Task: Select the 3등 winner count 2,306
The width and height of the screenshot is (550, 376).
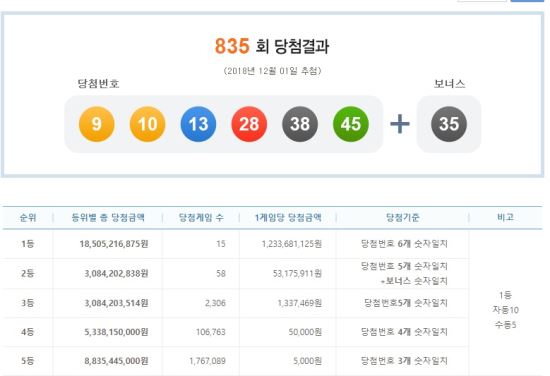Action: point(215,303)
